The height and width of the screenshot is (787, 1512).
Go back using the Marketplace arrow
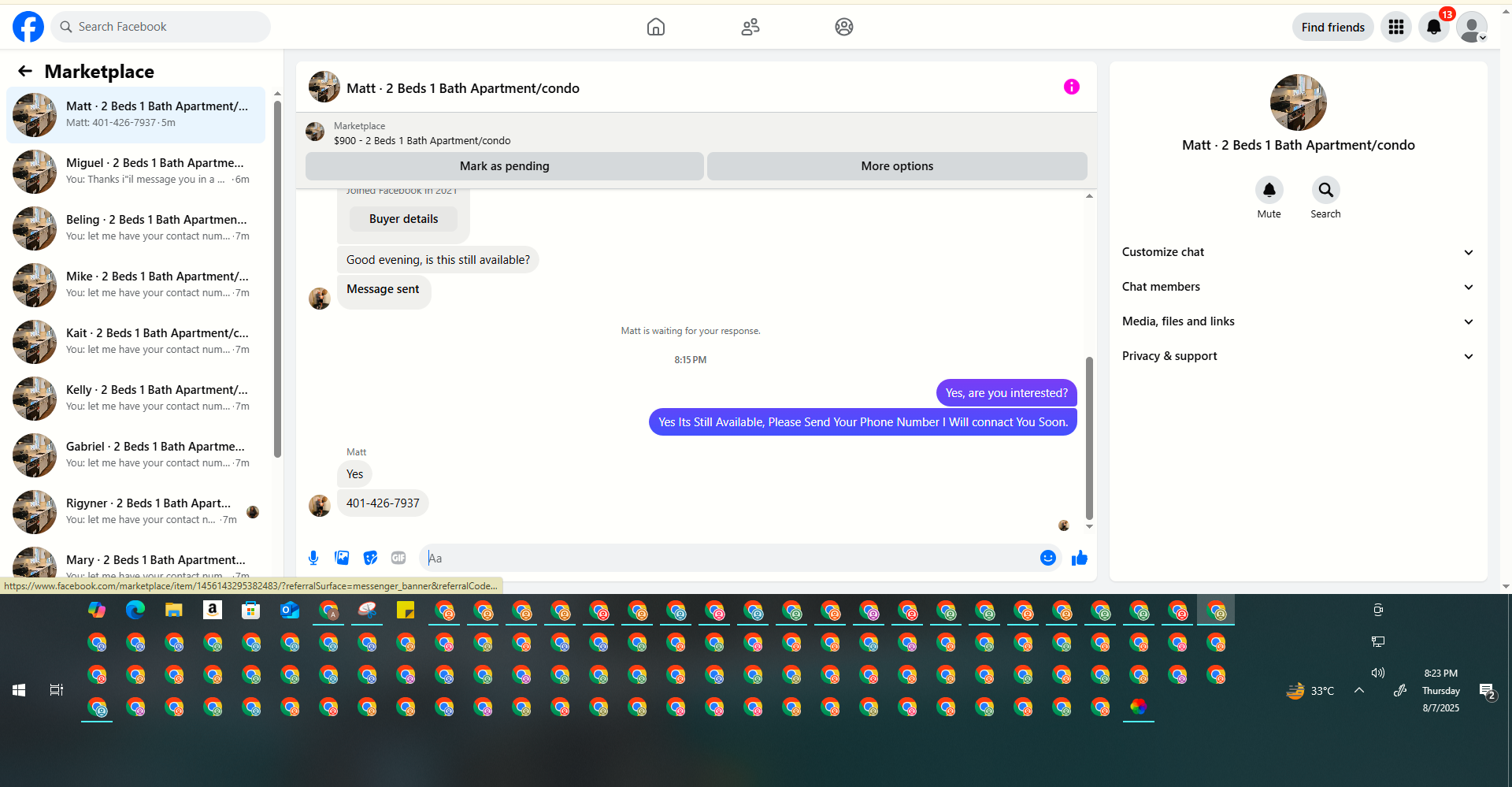(x=25, y=72)
